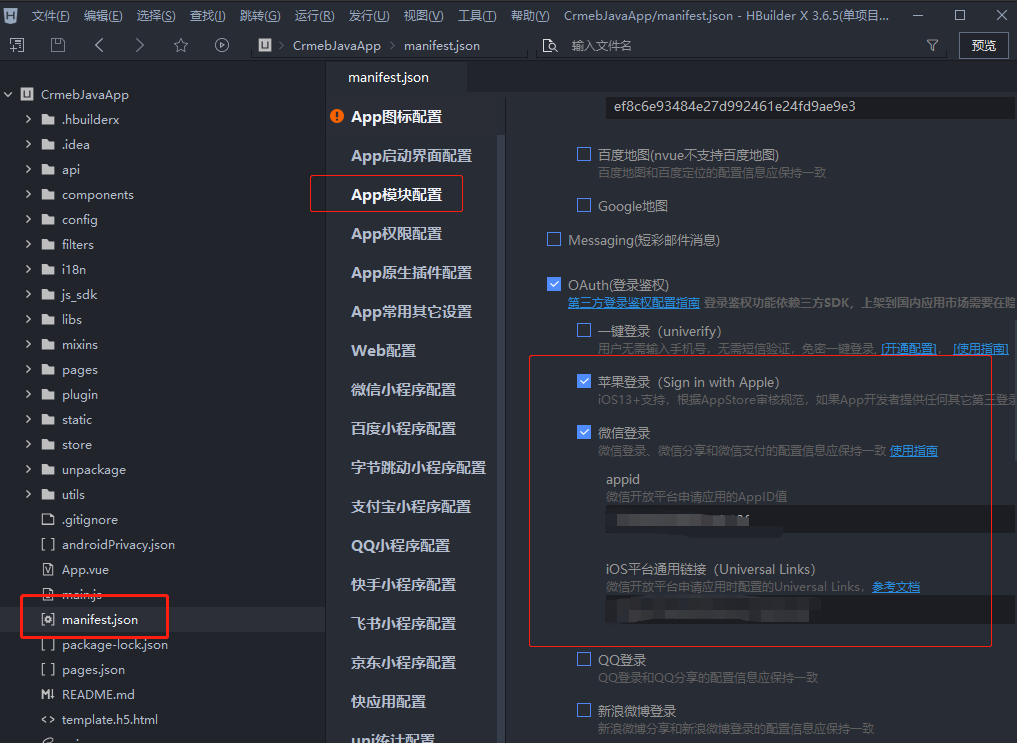The width and height of the screenshot is (1017, 743).
Task: Open the 第三方登录鉴权配置指南 link
Action: pyautogui.click(x=633, y=303)
